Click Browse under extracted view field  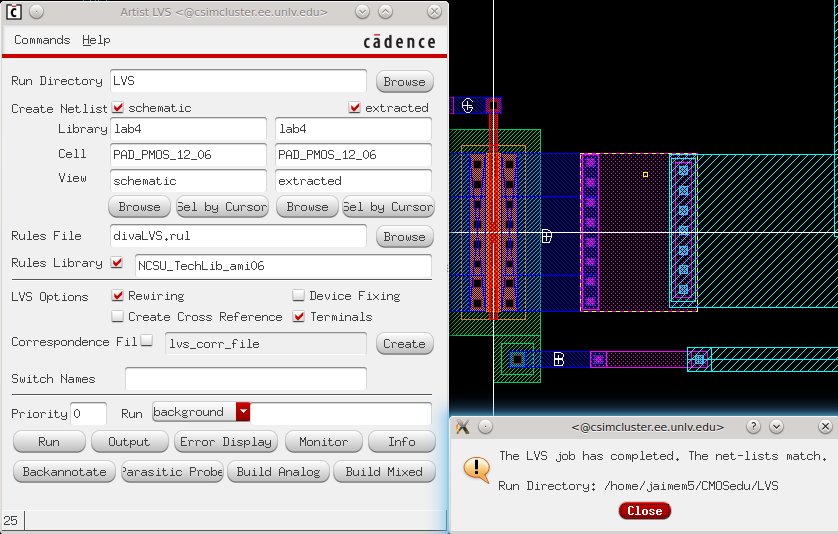[x=307, y=207]
